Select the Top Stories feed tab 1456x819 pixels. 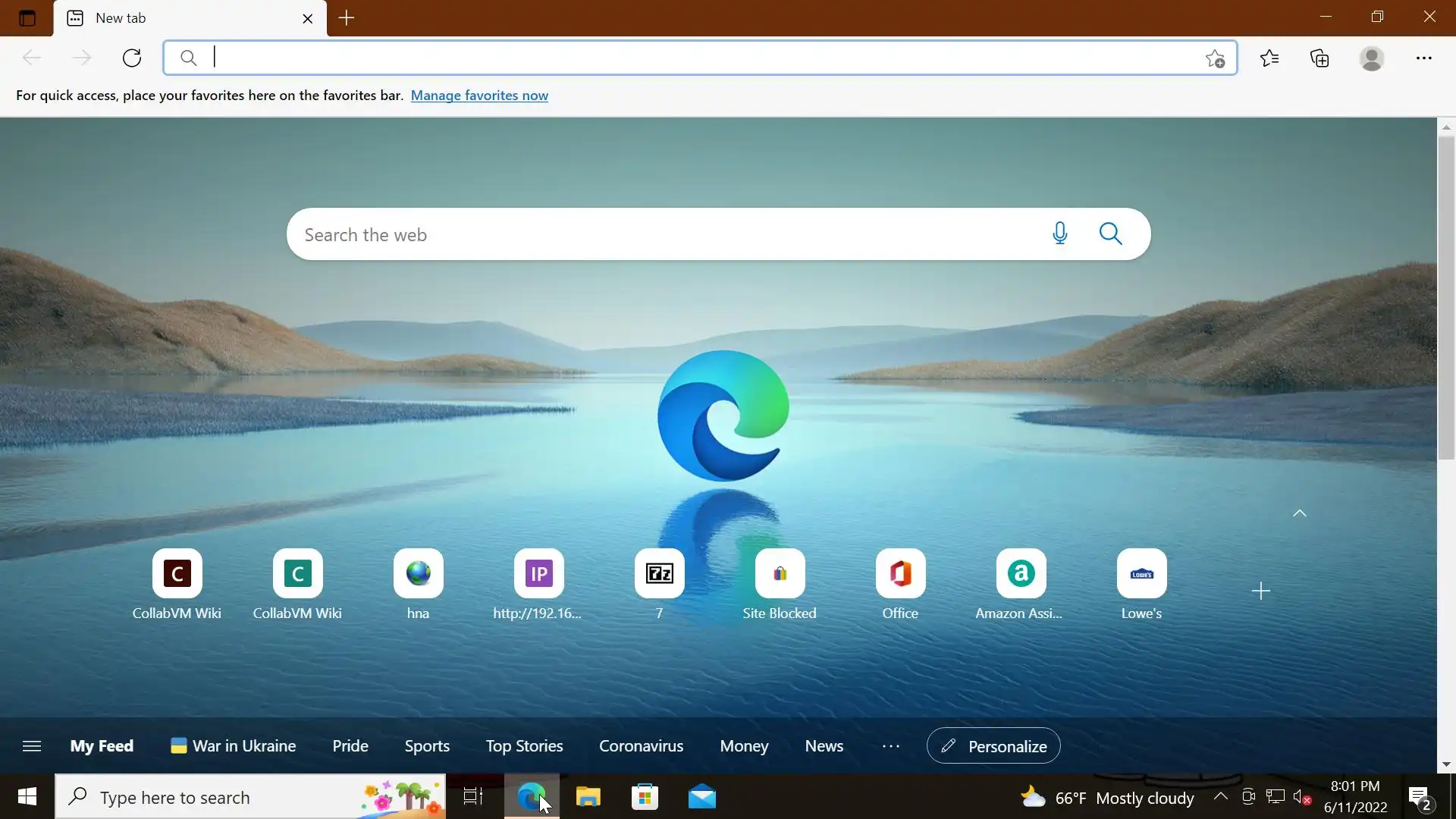524,746
